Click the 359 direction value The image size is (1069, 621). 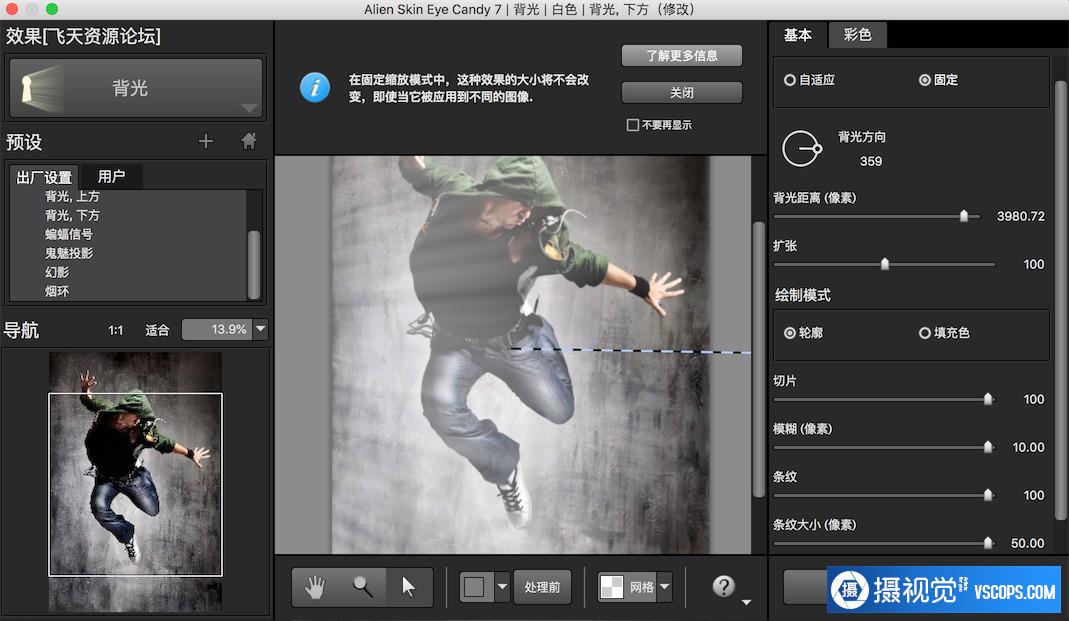coord(871,162)
